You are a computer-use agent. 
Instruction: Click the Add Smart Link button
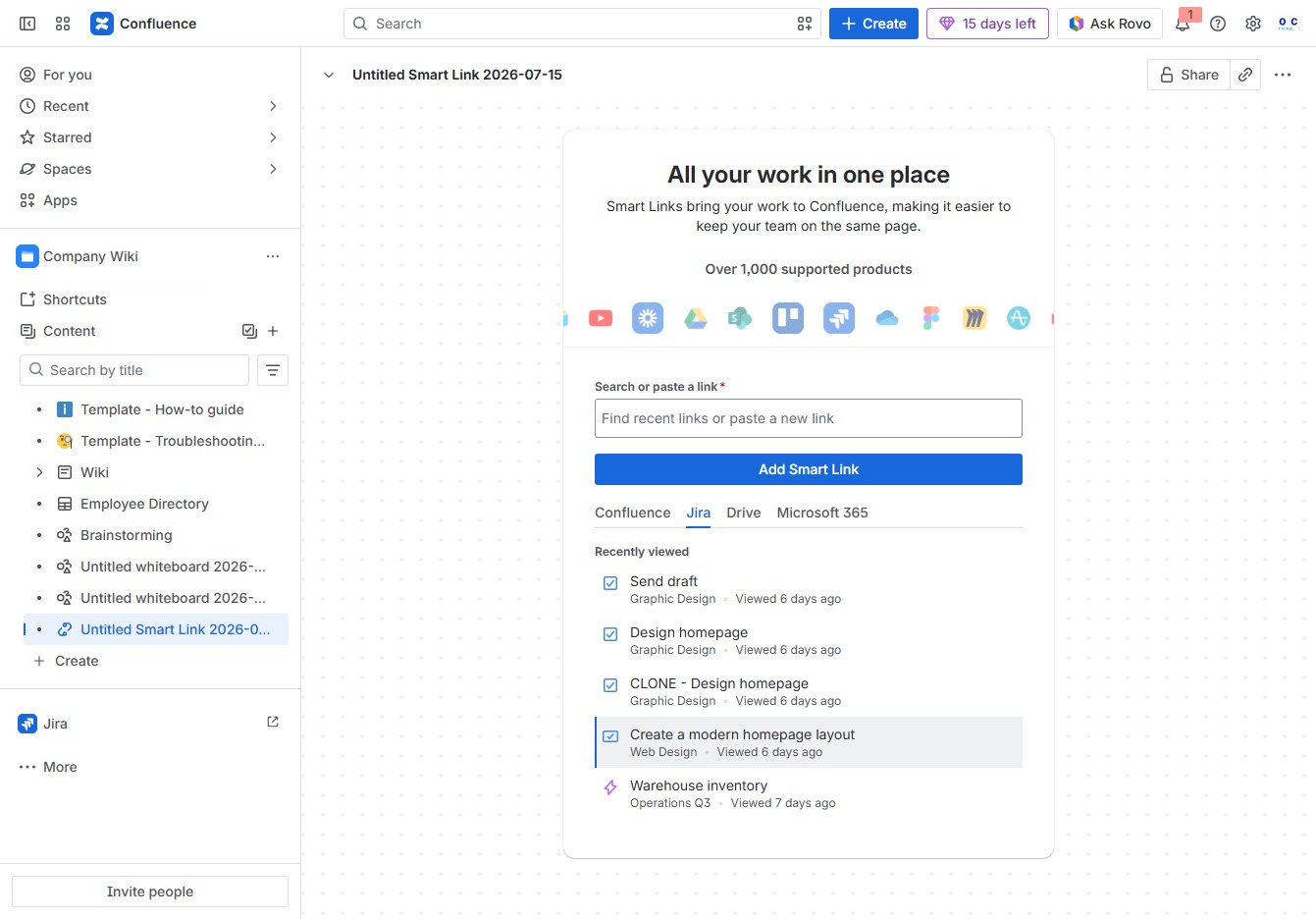[809, 469]
